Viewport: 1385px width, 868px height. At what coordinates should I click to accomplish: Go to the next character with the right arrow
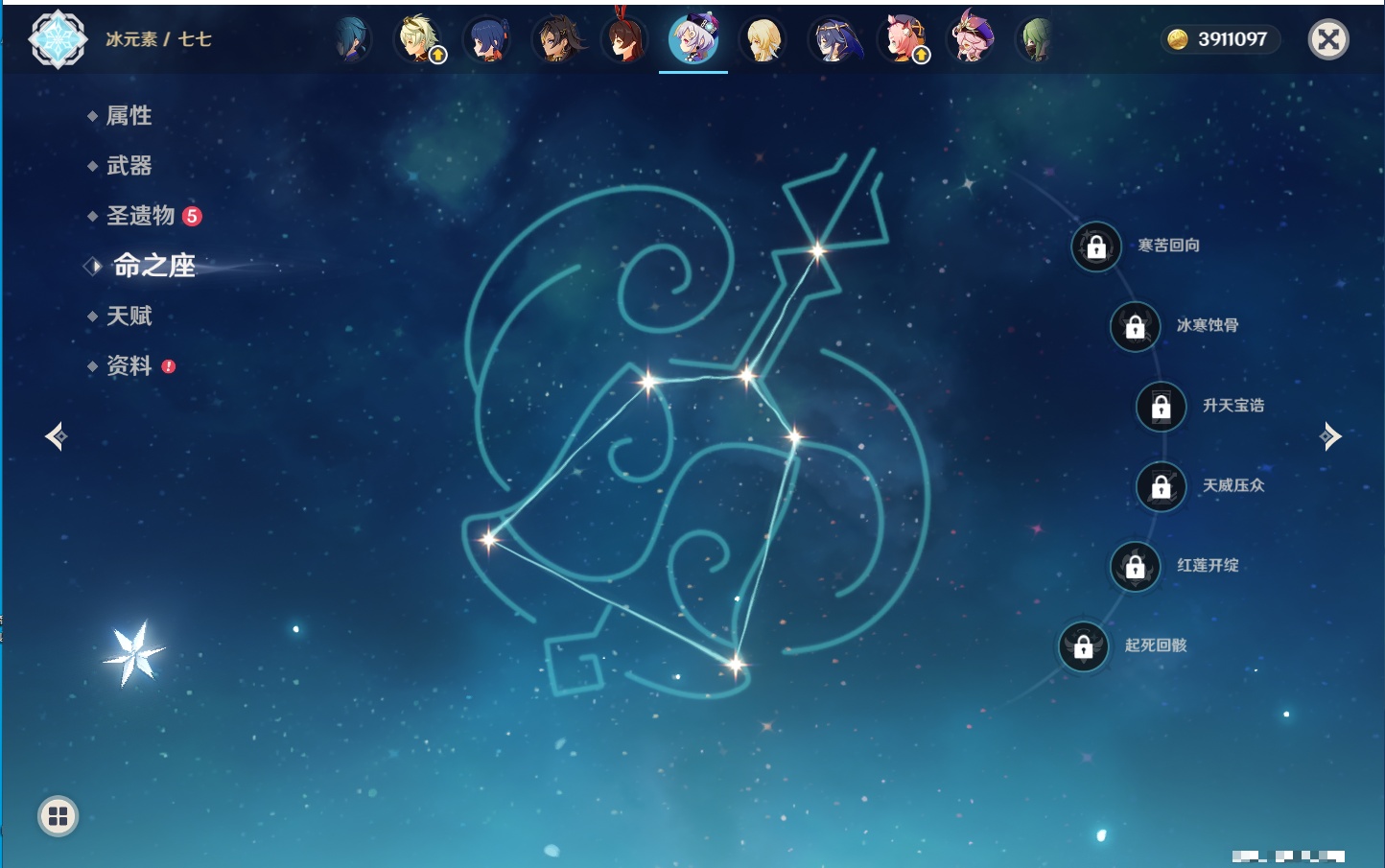[x=1330, y=436]
